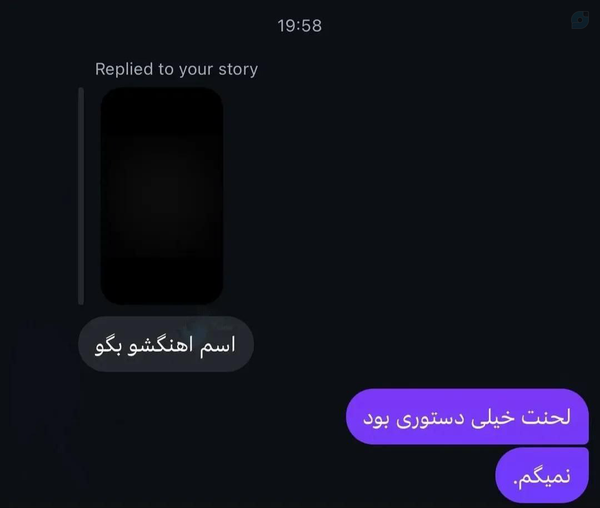The height and width of the screenshot is (508, 600).
Task: Click the word "اسم" in the grey bubble
Action: (218, 345)
